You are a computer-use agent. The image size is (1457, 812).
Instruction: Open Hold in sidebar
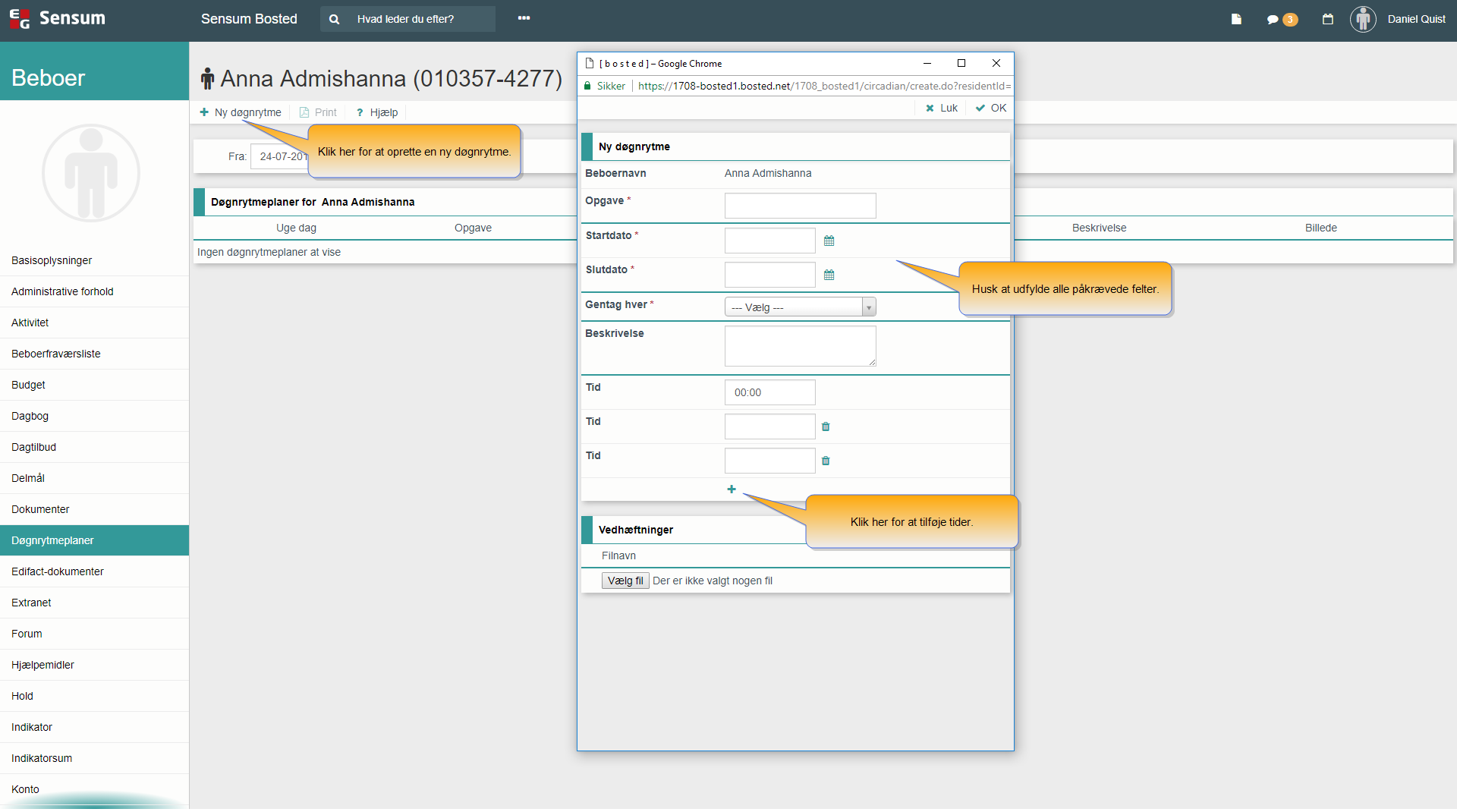click(94, 696)
